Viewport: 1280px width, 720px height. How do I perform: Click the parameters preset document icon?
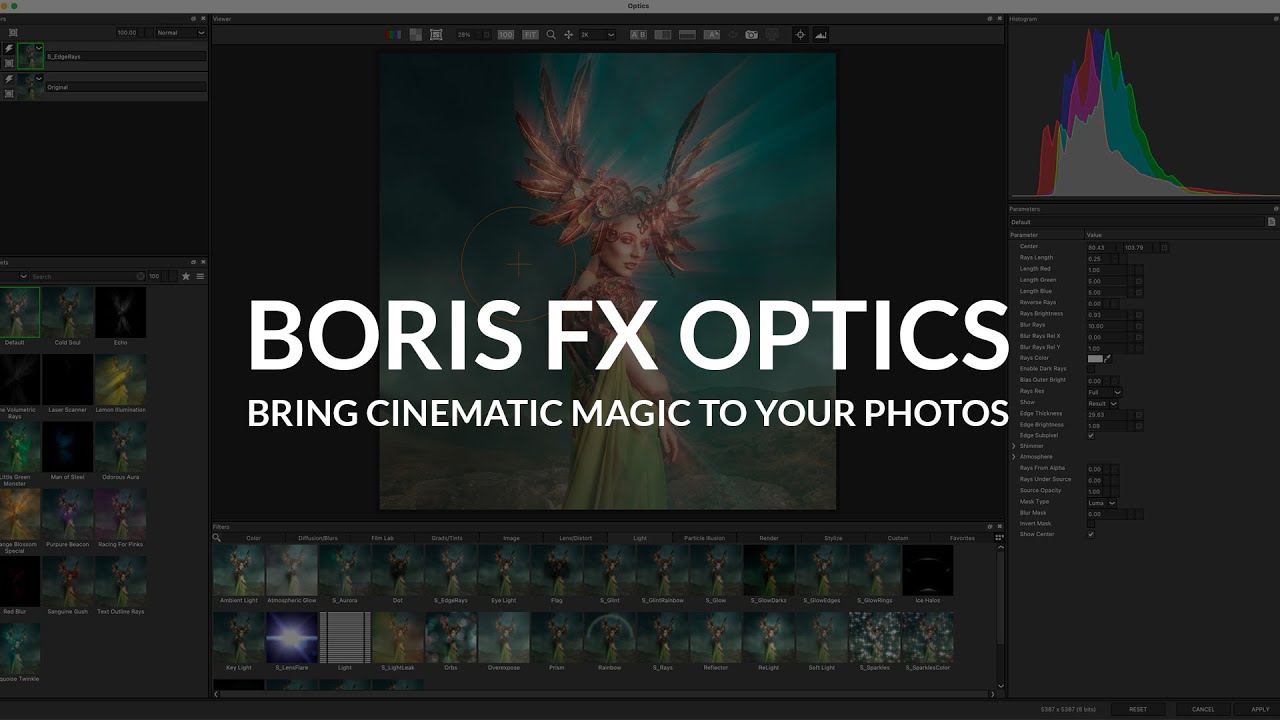tap(1271, 222)
